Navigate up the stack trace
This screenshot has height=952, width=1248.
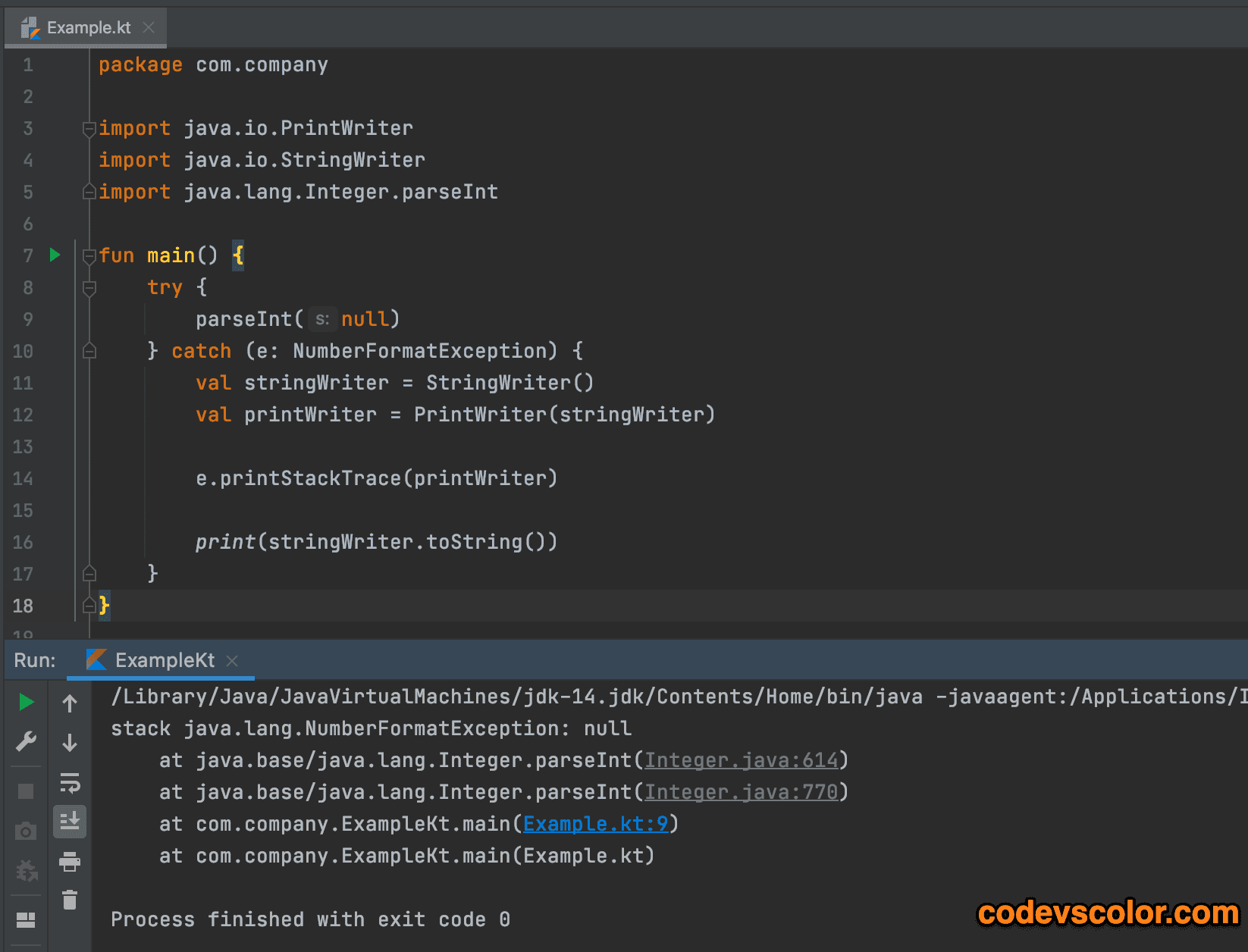point(70,703)
